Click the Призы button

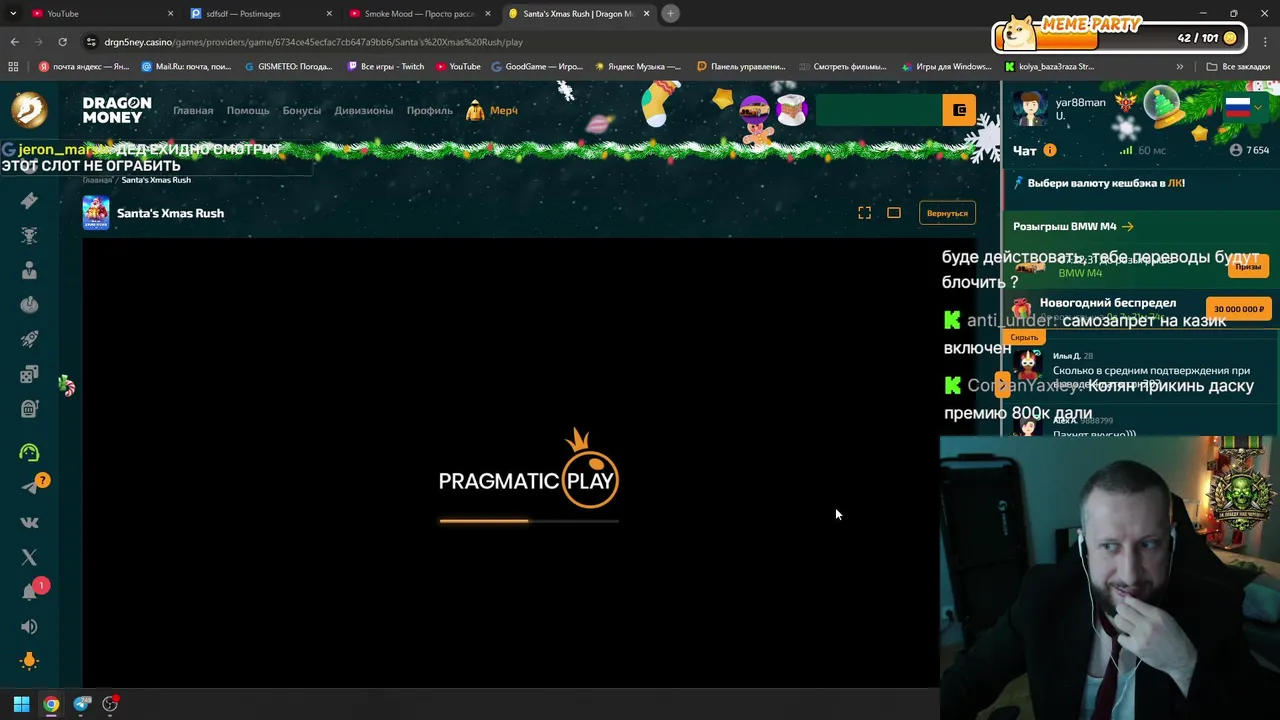click(1248, 266)
